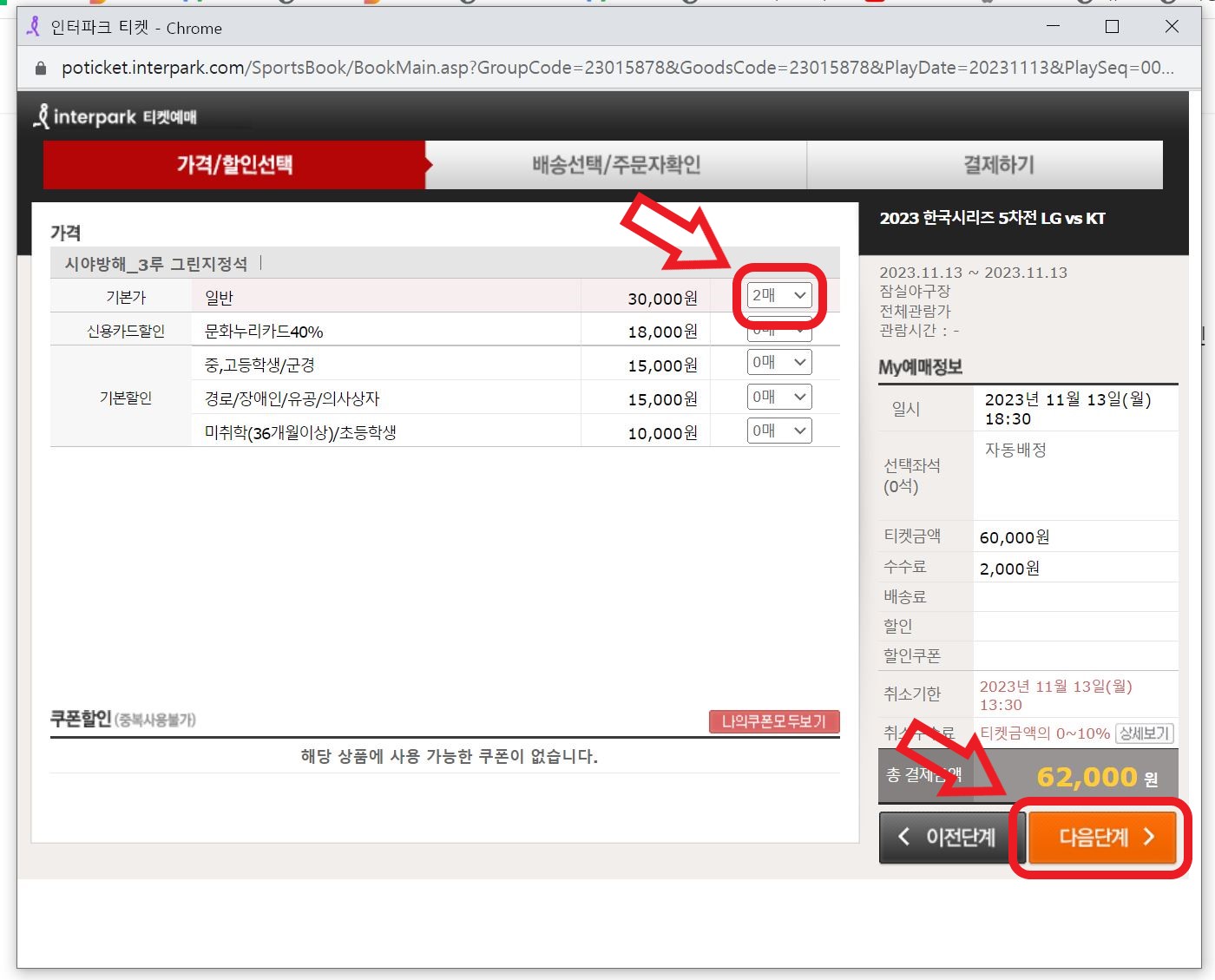Open the 일반 30,000원 quantity dropdown
Image resolution: width=1215 pixels, height=980 pixels.
pyautogui.click(x=779, y=296)
